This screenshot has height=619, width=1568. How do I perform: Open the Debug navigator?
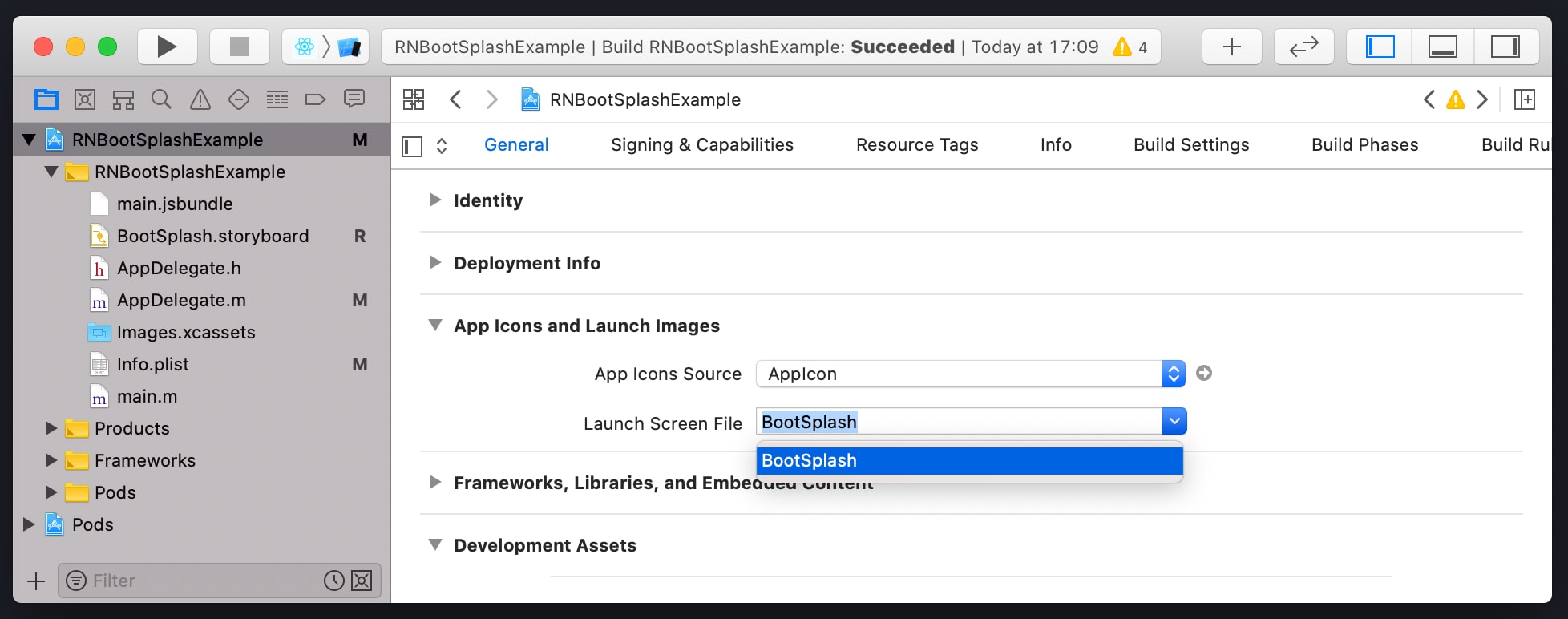pyautogui.click(x=277, y=99)
